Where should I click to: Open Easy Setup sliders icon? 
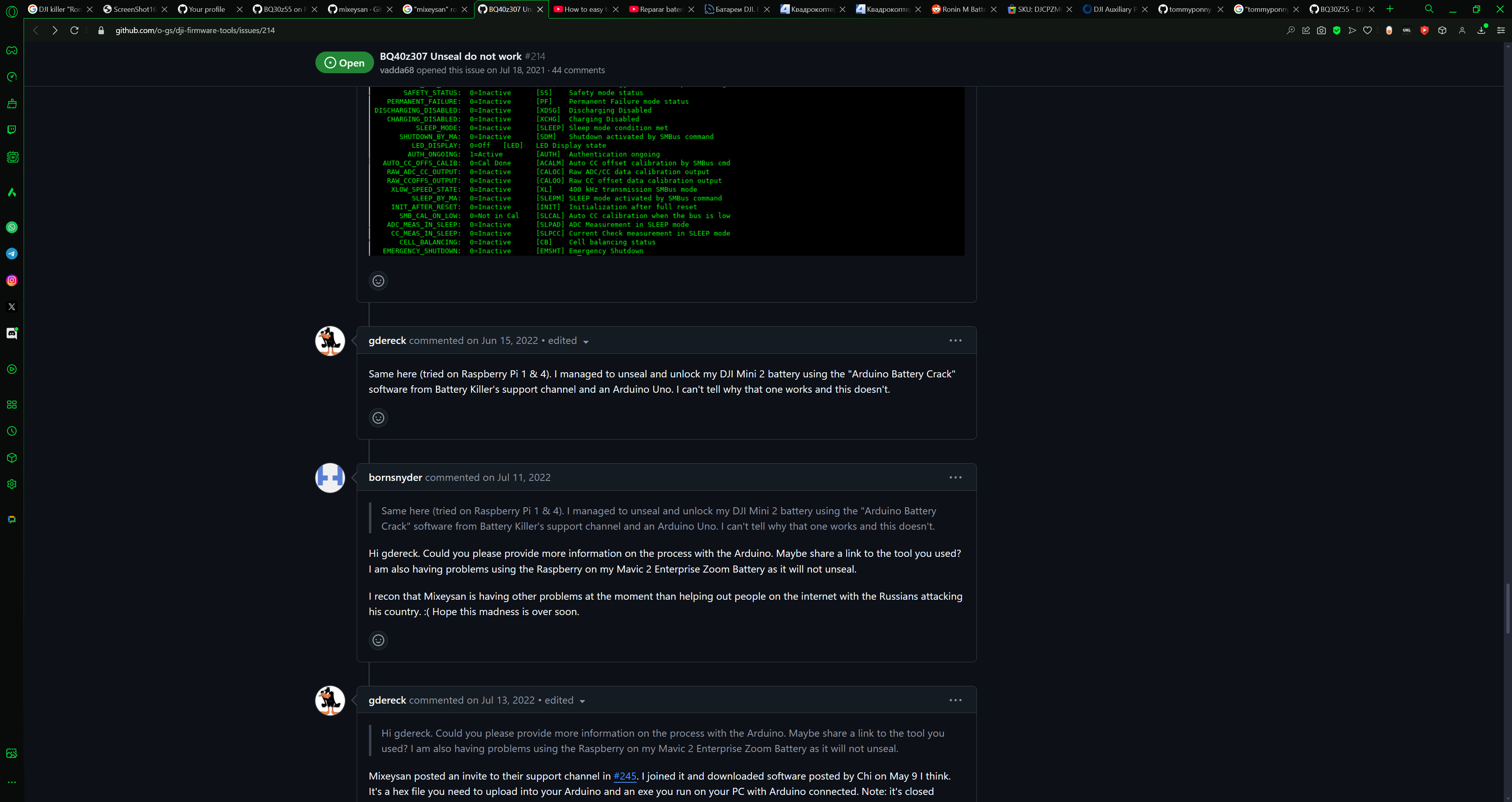pos(1501,31)
